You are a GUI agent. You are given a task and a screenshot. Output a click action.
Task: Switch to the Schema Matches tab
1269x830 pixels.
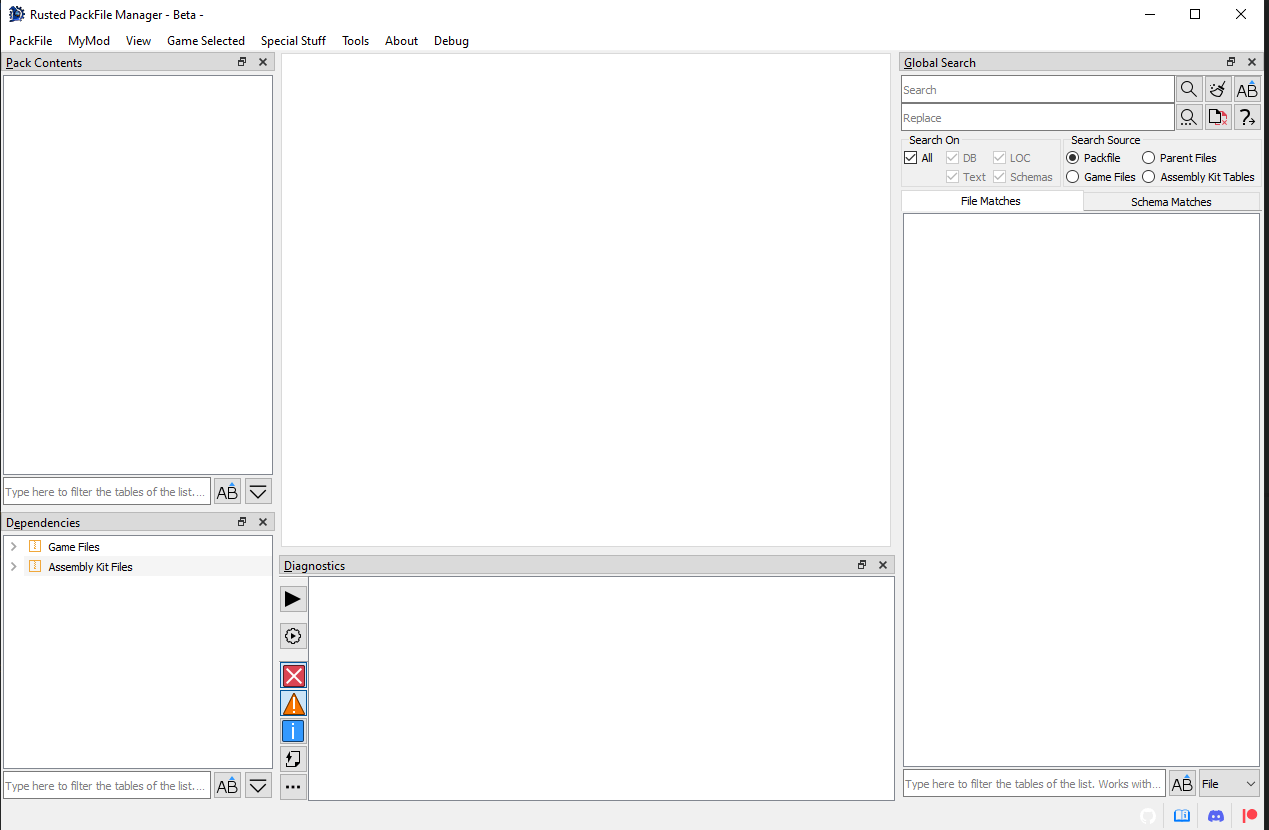click(1170, 201)
